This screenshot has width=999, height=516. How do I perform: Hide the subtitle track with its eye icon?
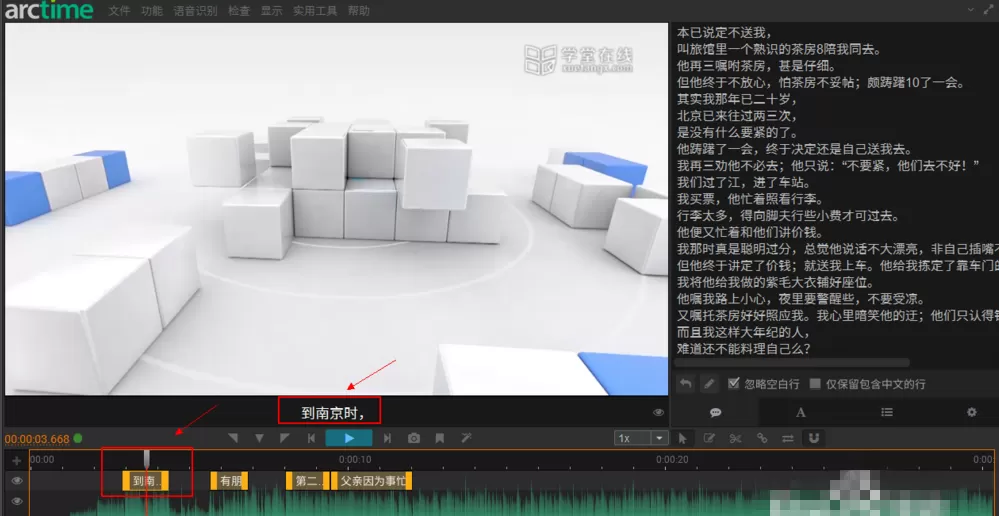pyautogui.click(x=17, y=480)
